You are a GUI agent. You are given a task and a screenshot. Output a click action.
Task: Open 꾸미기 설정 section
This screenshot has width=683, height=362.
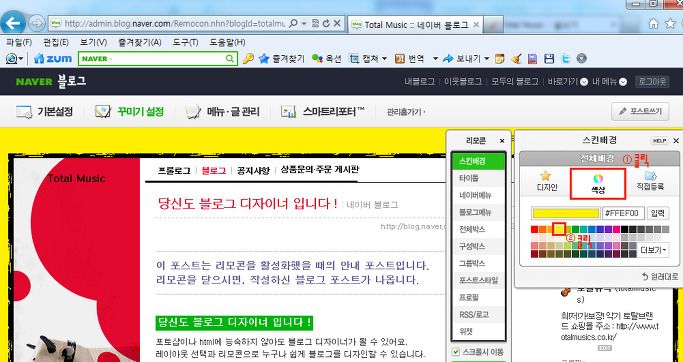click(x=129, y=112)
